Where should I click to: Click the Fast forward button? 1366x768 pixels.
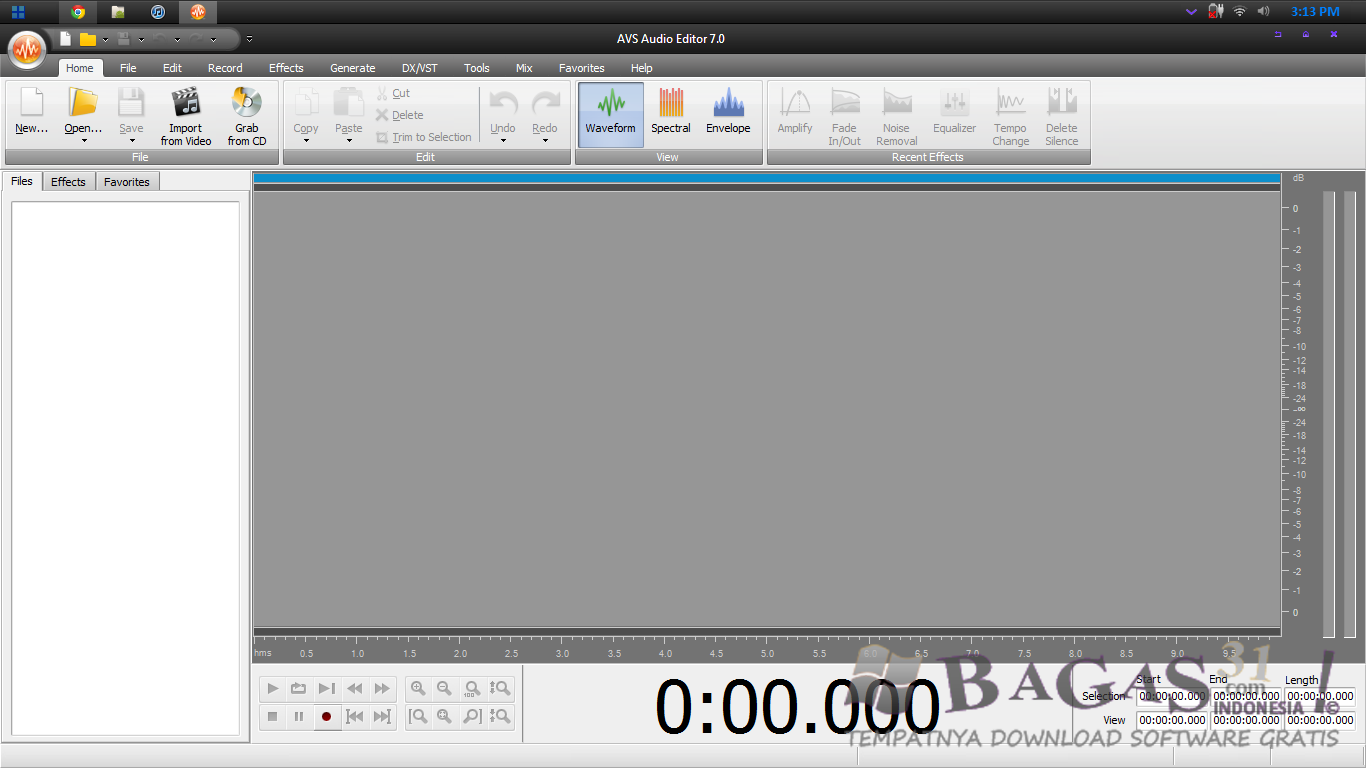[382, 689]
